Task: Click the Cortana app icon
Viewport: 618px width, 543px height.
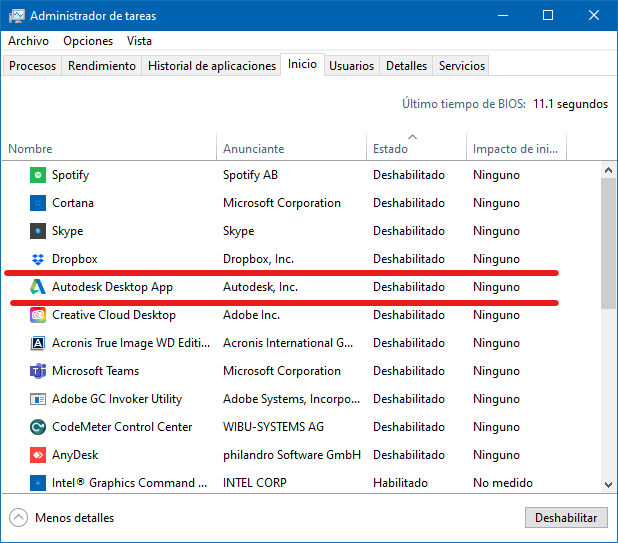Action: coord(38,203)
